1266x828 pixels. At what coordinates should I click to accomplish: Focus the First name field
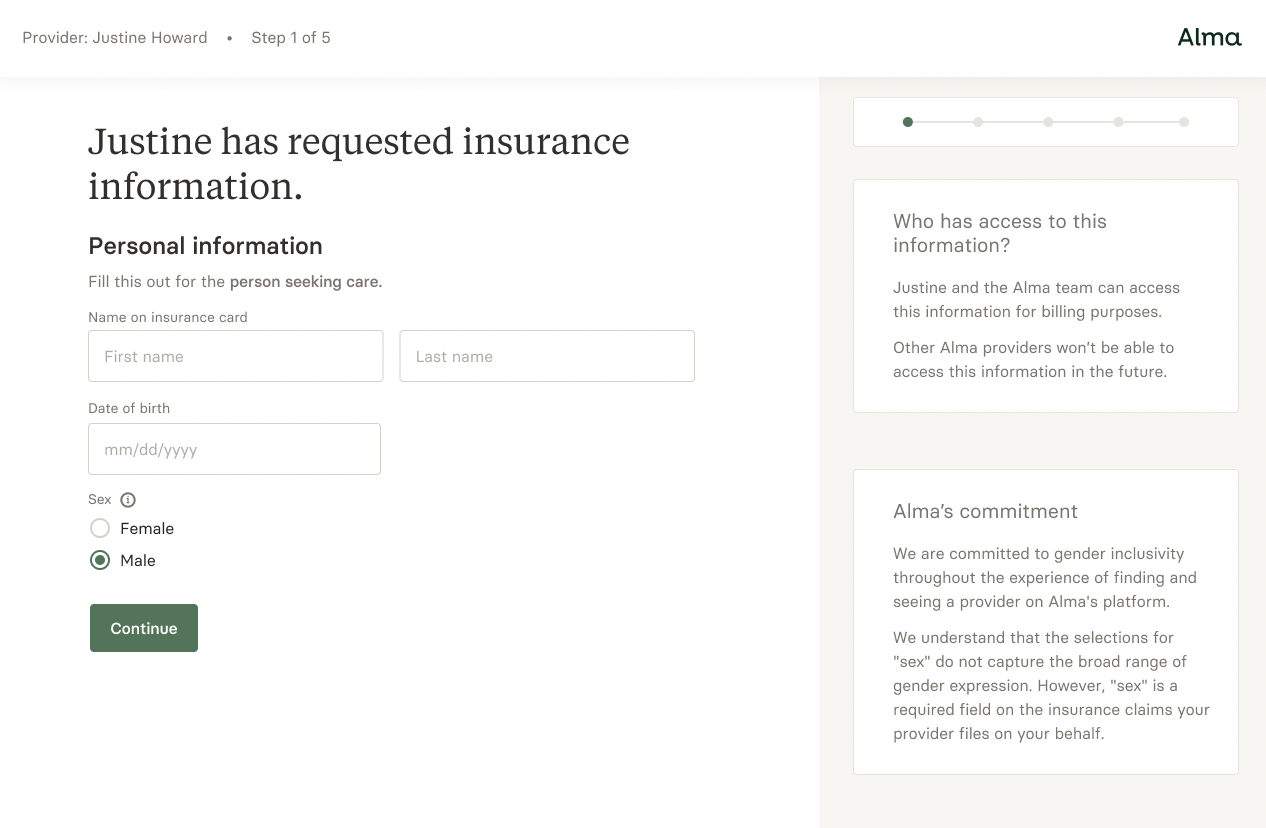click(235, 356)
